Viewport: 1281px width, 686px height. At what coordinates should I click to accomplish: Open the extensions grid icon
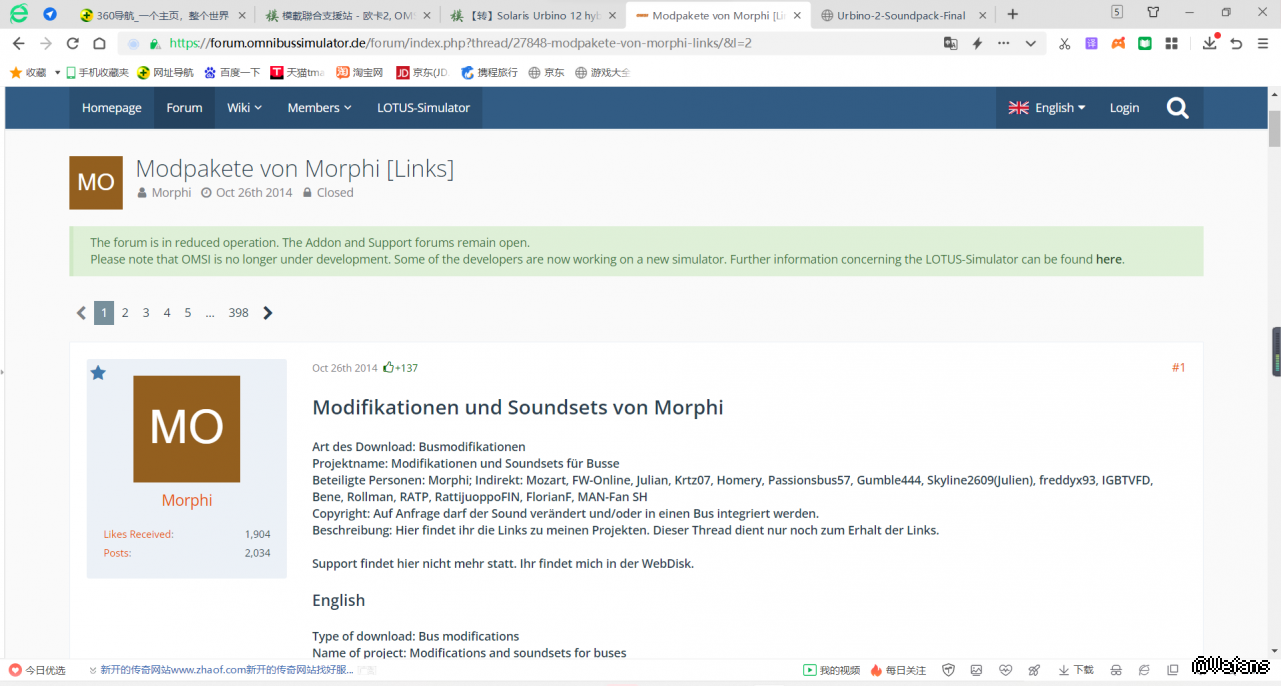1171,43
